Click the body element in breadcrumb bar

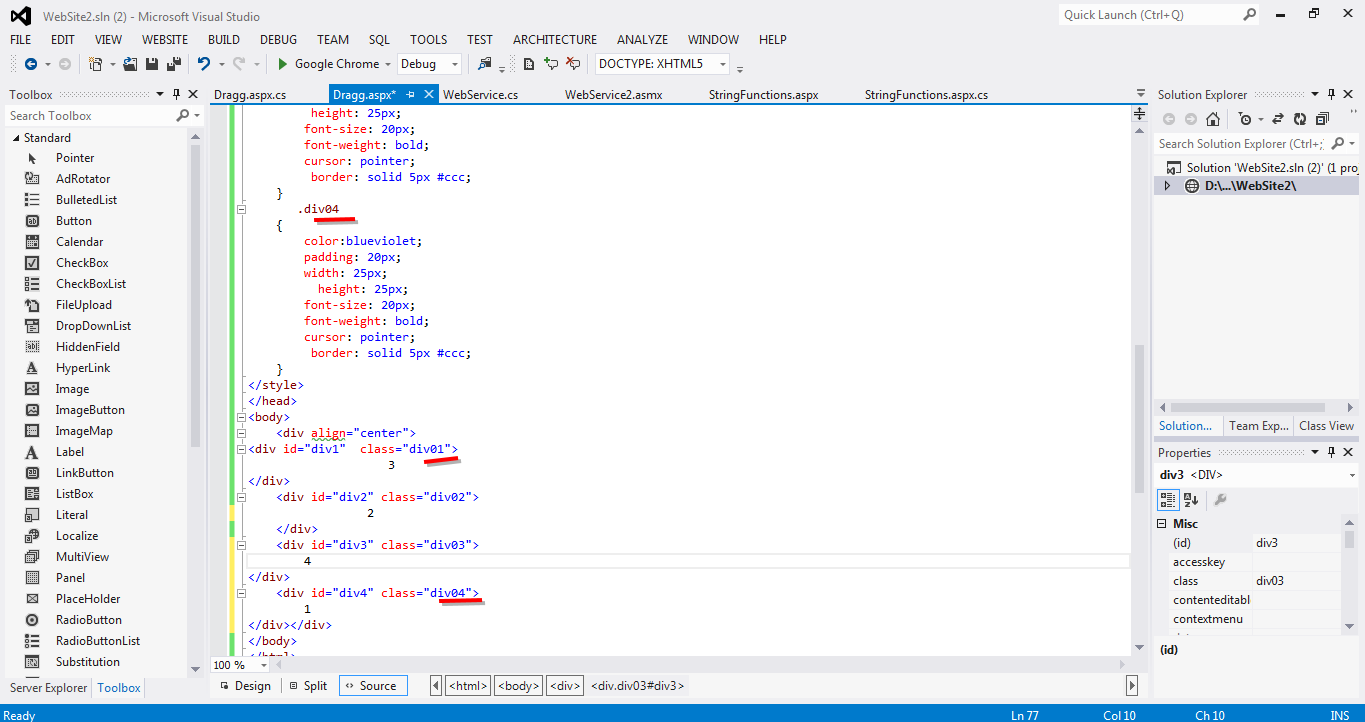517,685
